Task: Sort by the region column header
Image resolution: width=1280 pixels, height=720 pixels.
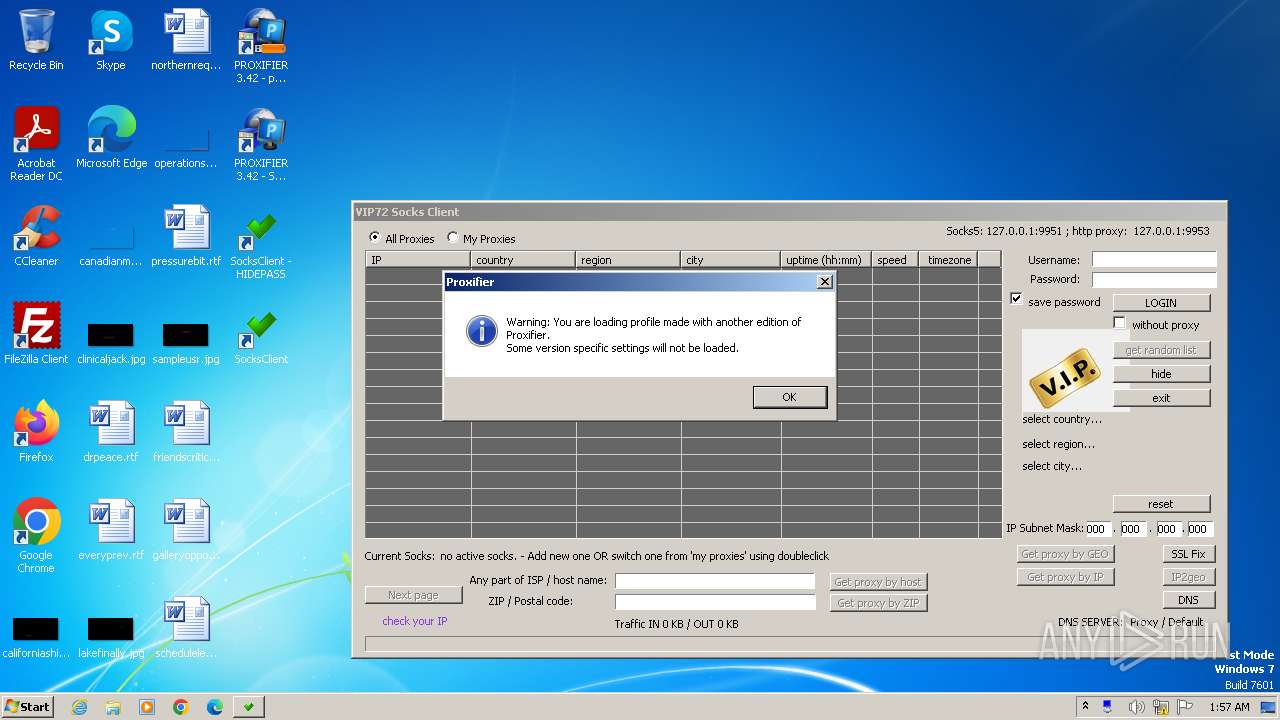Action: tap(629, 260)
